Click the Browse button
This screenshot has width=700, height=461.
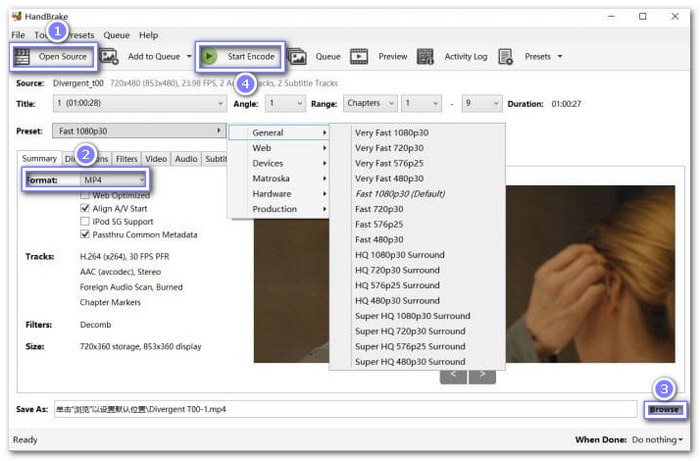pos(664,409)
